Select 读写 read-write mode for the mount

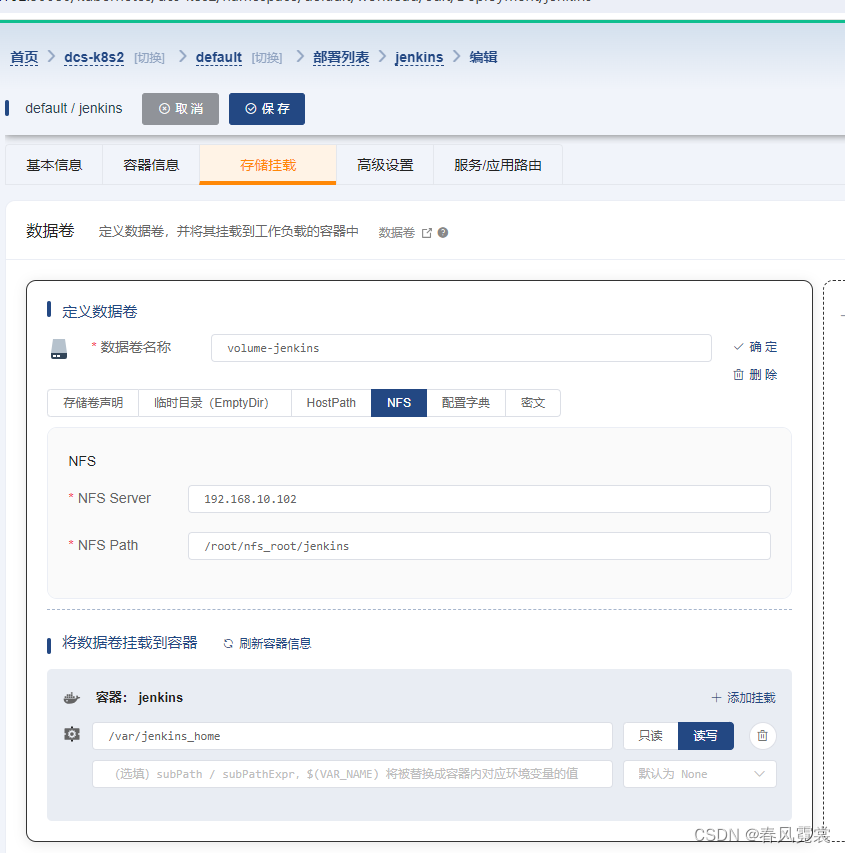pos(705,734)
